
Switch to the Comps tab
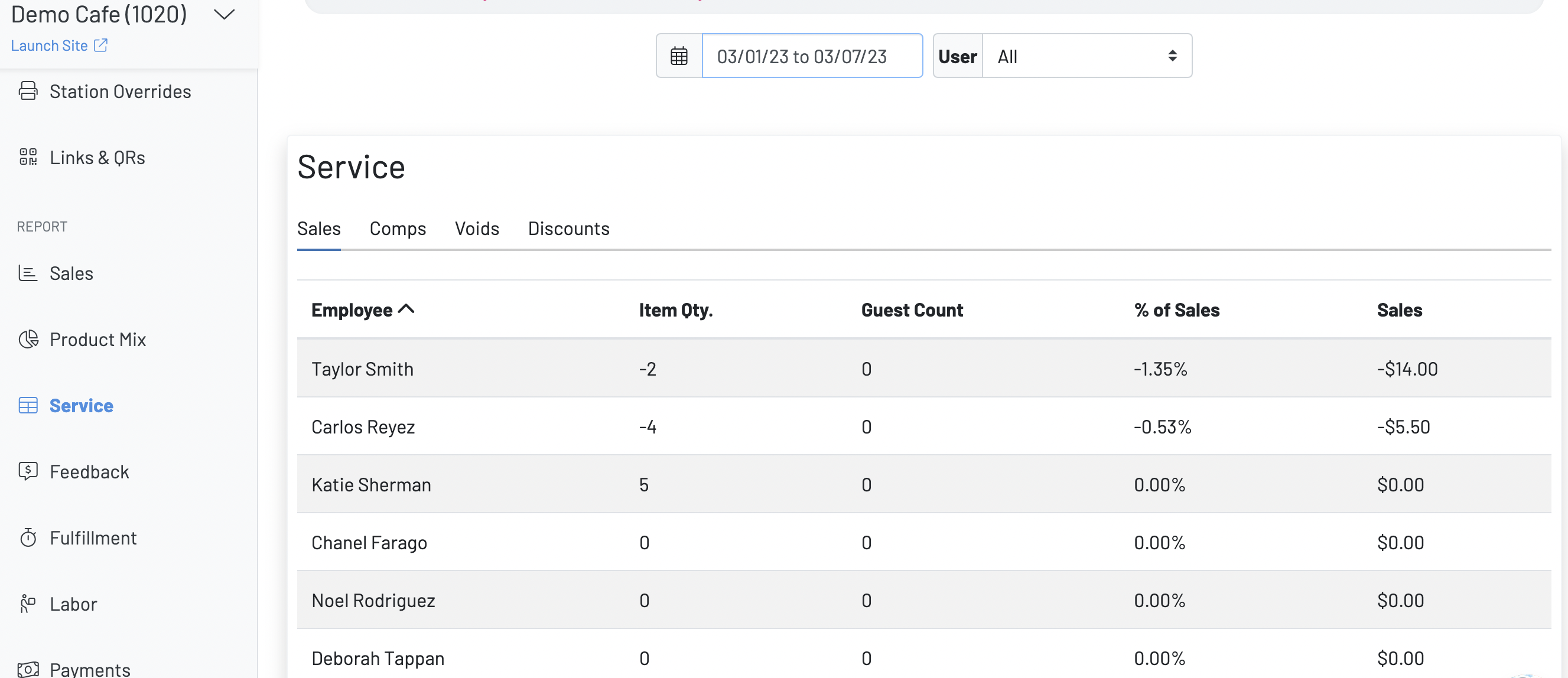[x=398, y=229]
